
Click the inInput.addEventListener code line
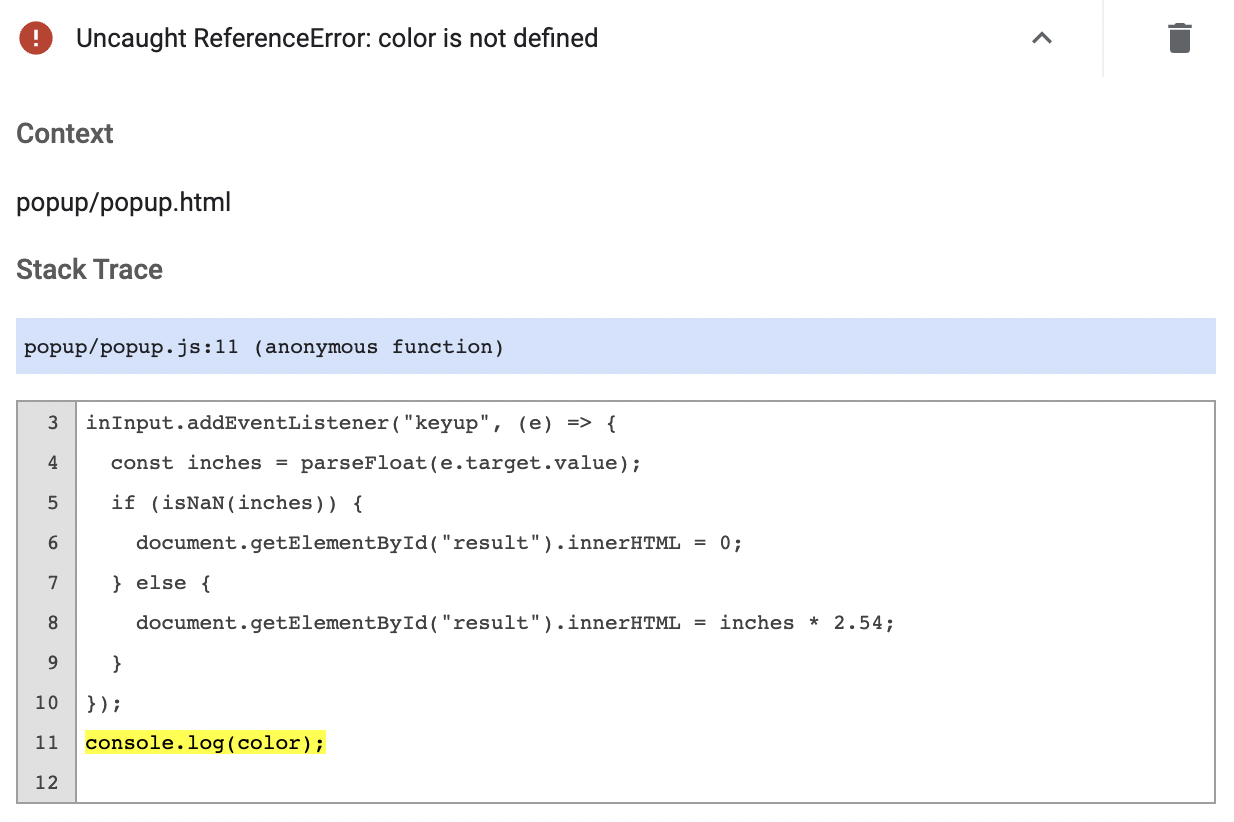click(351, 423)
